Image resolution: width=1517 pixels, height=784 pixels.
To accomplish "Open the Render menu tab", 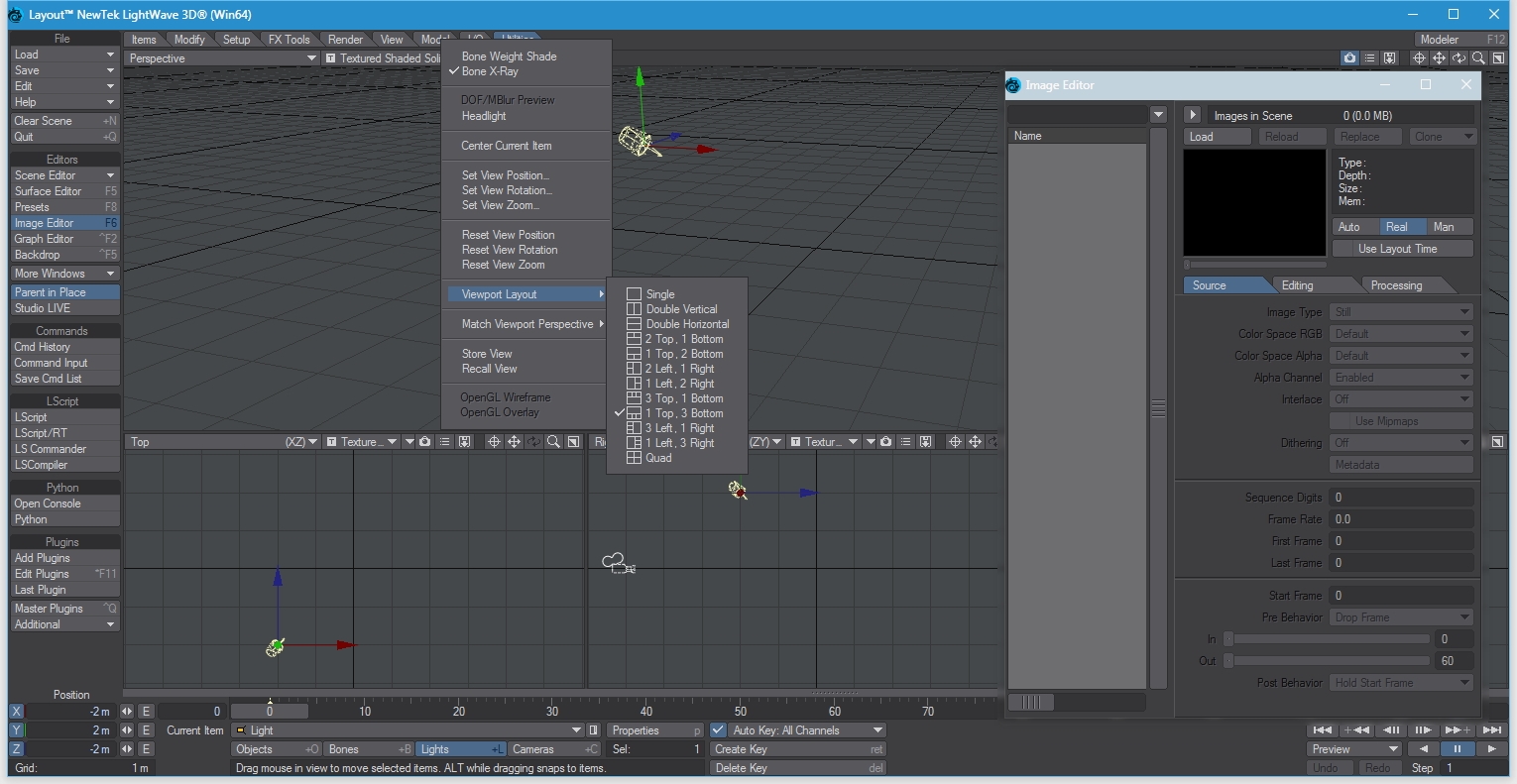I will click(x=345, y=40).
